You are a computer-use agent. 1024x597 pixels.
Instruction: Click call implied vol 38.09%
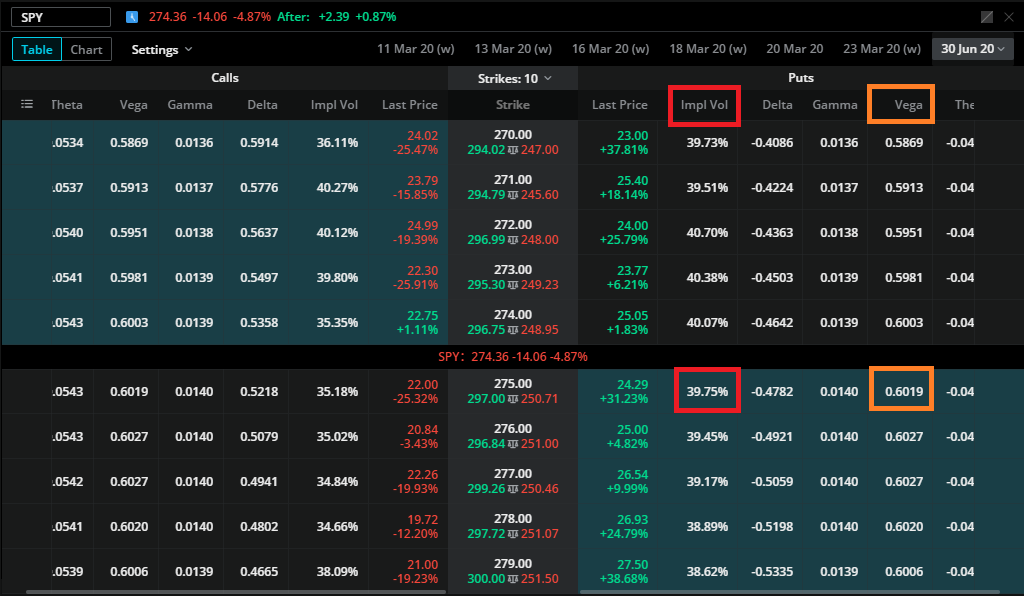click(x=337, y=572)
